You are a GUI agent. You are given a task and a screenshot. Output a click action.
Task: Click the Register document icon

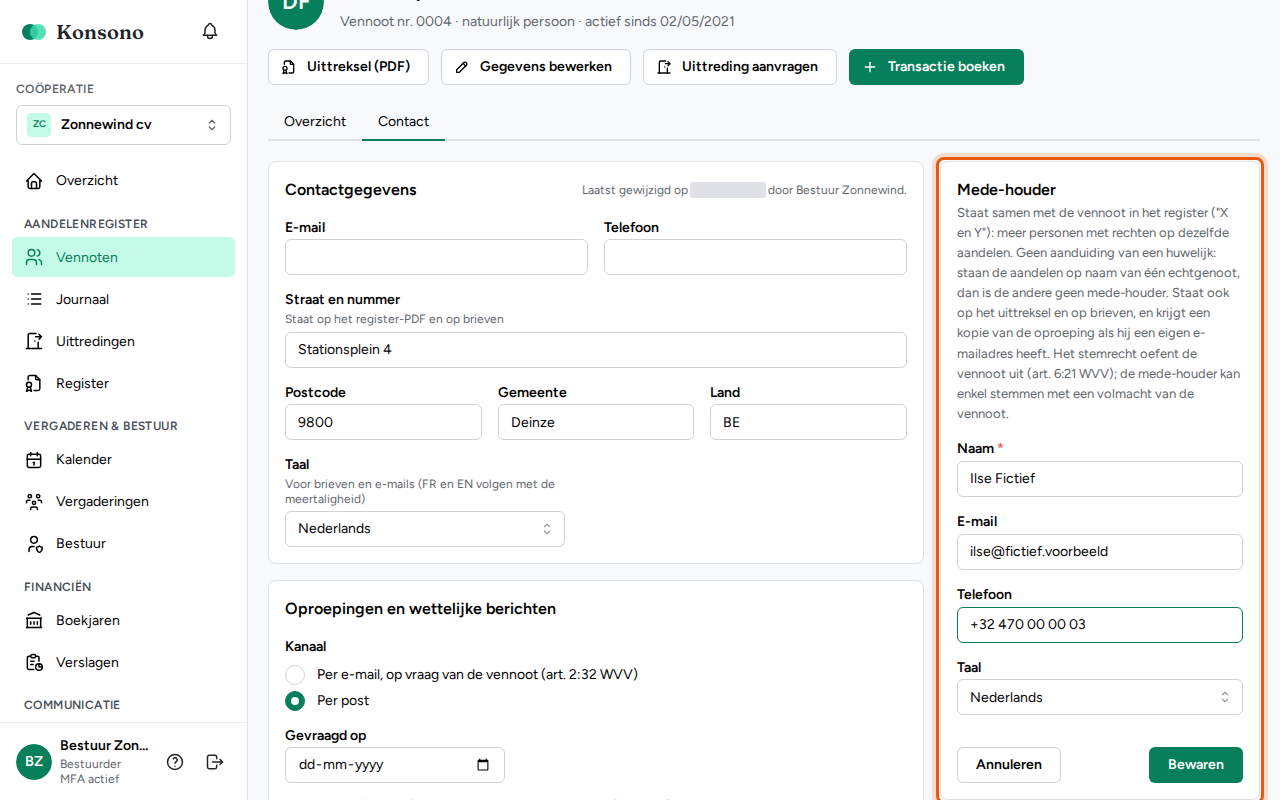[34, 383]
